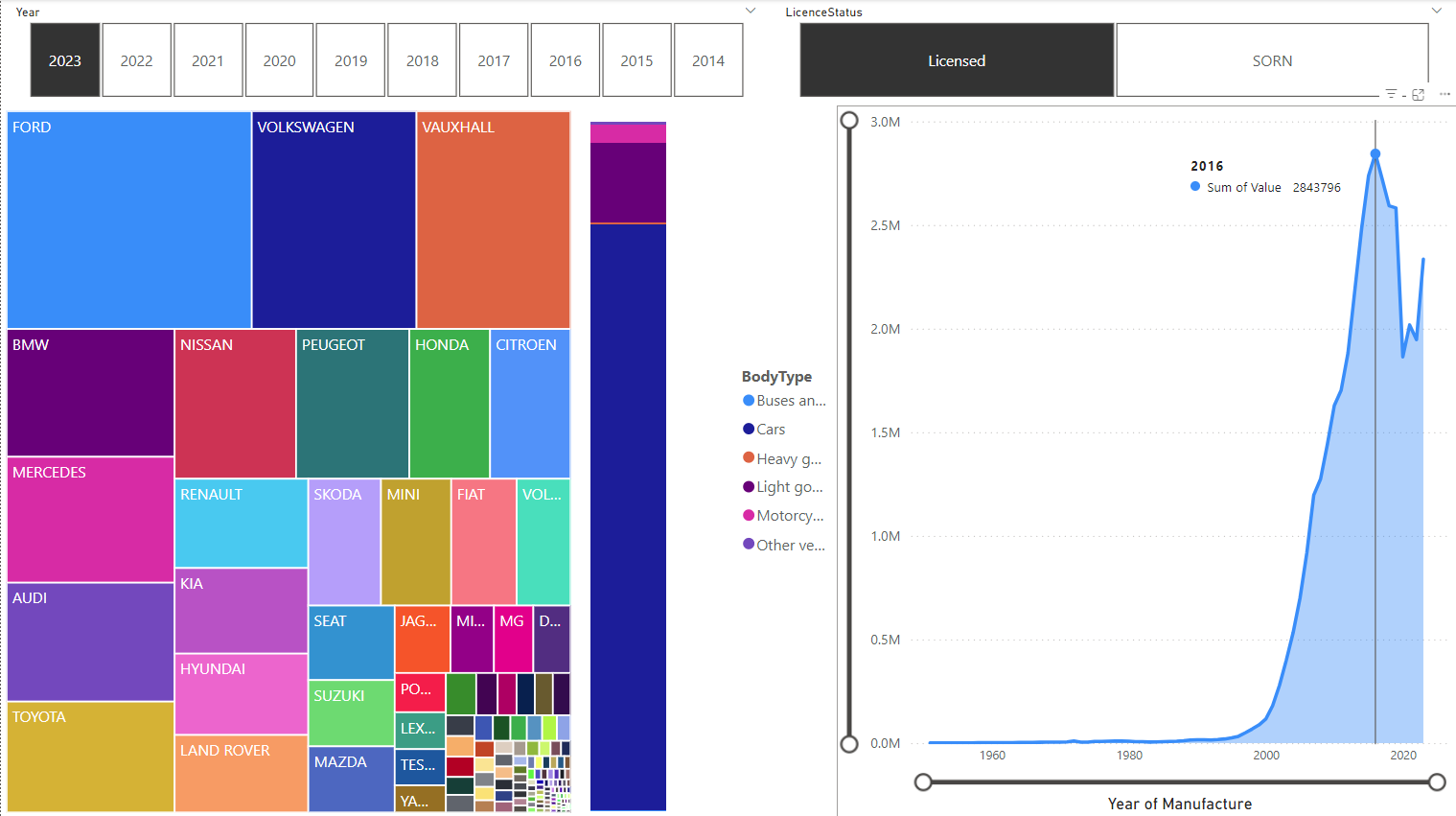1456x816 pixels.
Task: Select the AUDI treemap tile
Action: click(x=91, y=641)
